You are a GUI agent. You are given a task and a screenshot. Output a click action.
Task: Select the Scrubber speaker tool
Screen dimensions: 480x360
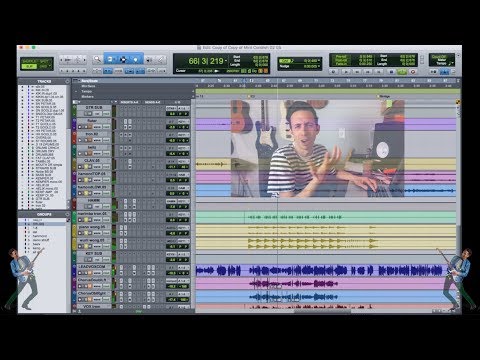(149, 60)
